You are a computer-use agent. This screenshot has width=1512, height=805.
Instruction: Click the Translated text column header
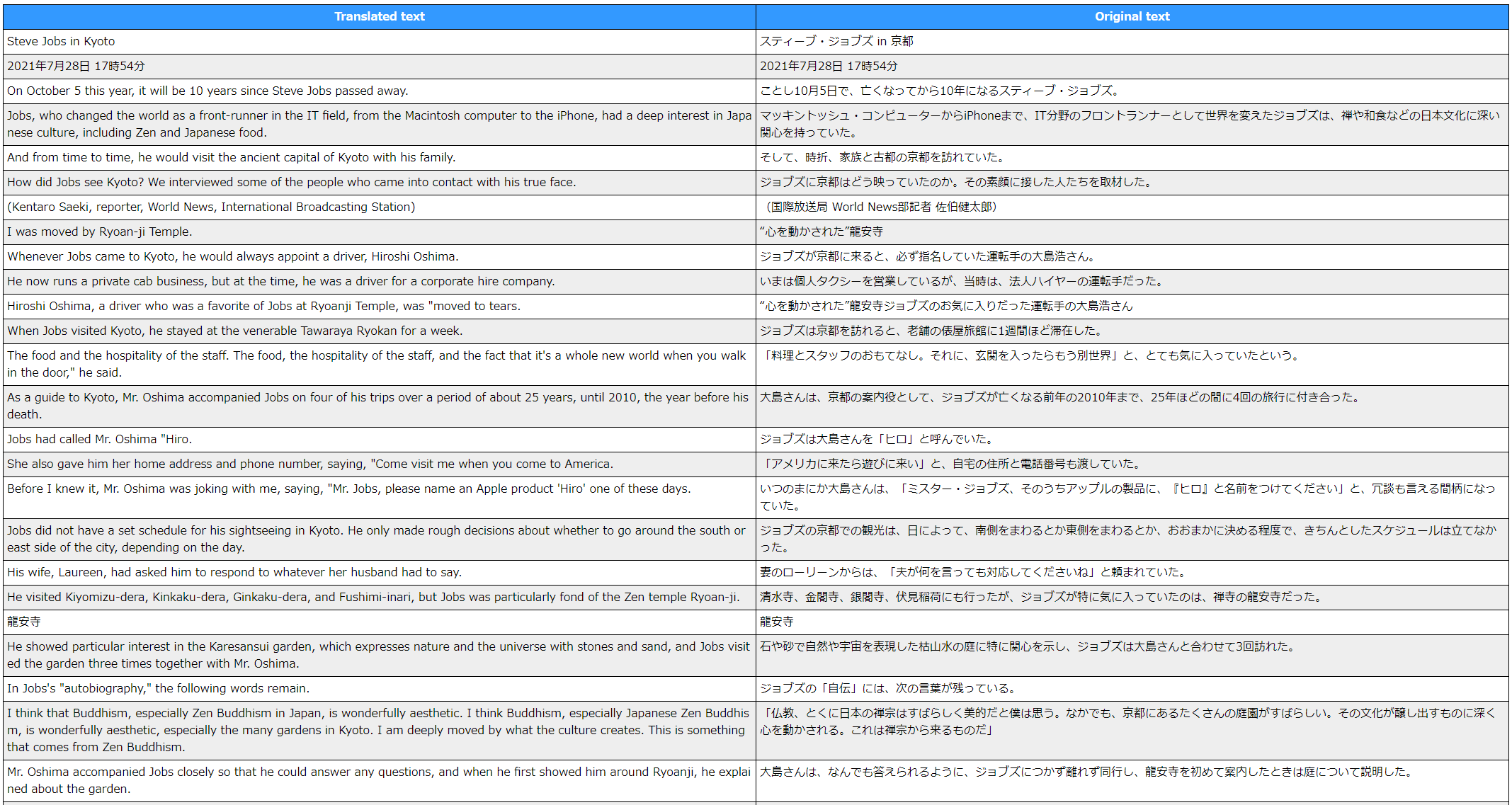click(379, 16)
